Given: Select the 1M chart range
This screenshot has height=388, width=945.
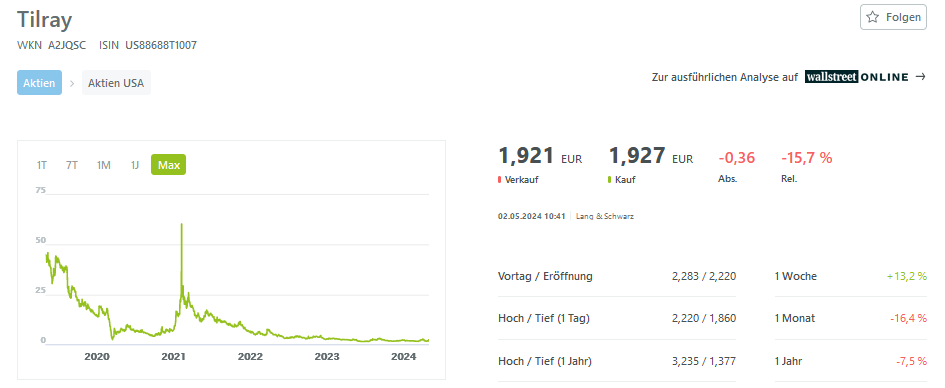Looking at the screenshot, I should tap(104, 164).
